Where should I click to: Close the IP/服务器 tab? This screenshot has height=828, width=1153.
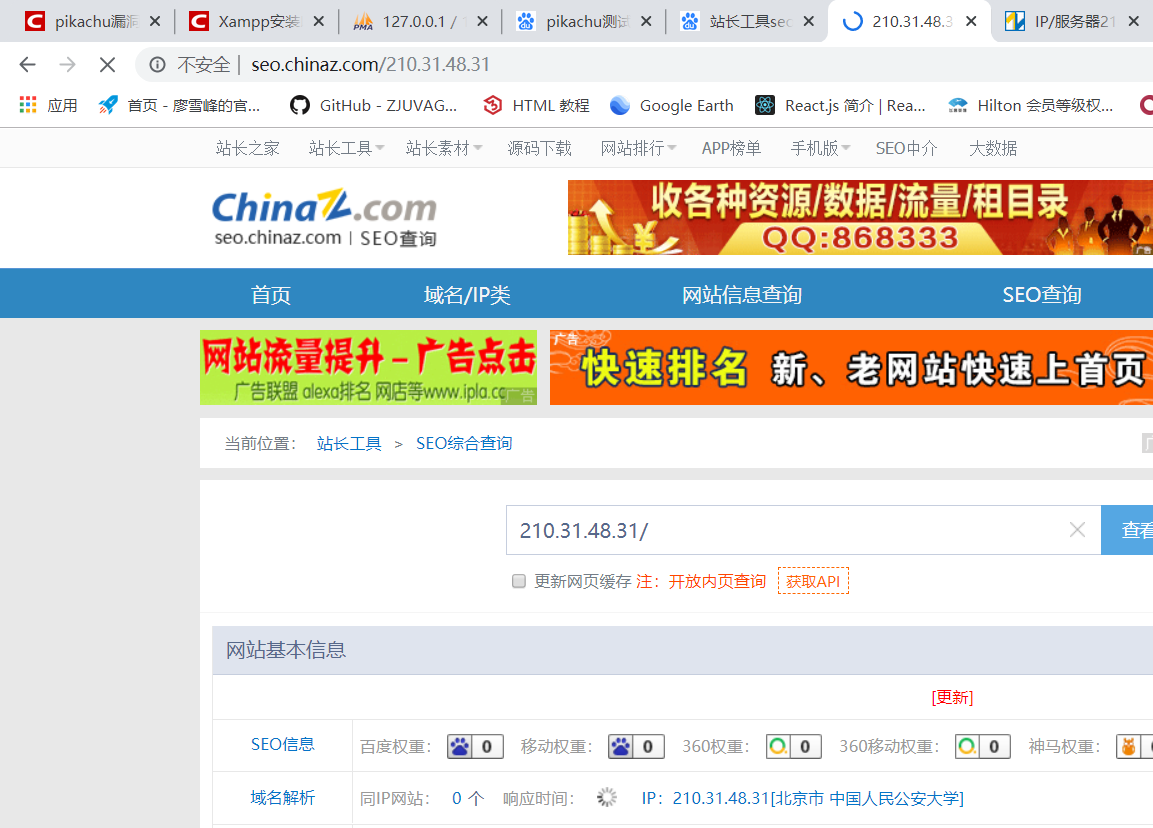(x=1135, y=22)
